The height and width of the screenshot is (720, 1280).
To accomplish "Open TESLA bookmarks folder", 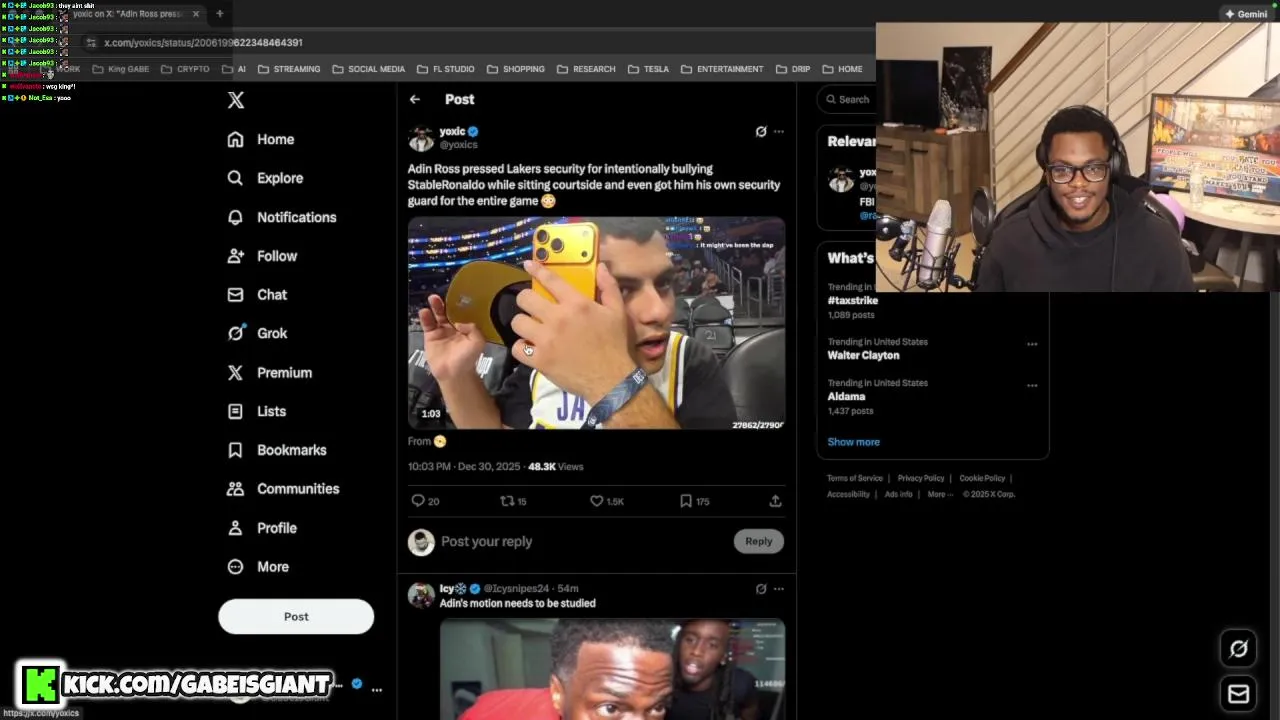I will pos(649,69).
